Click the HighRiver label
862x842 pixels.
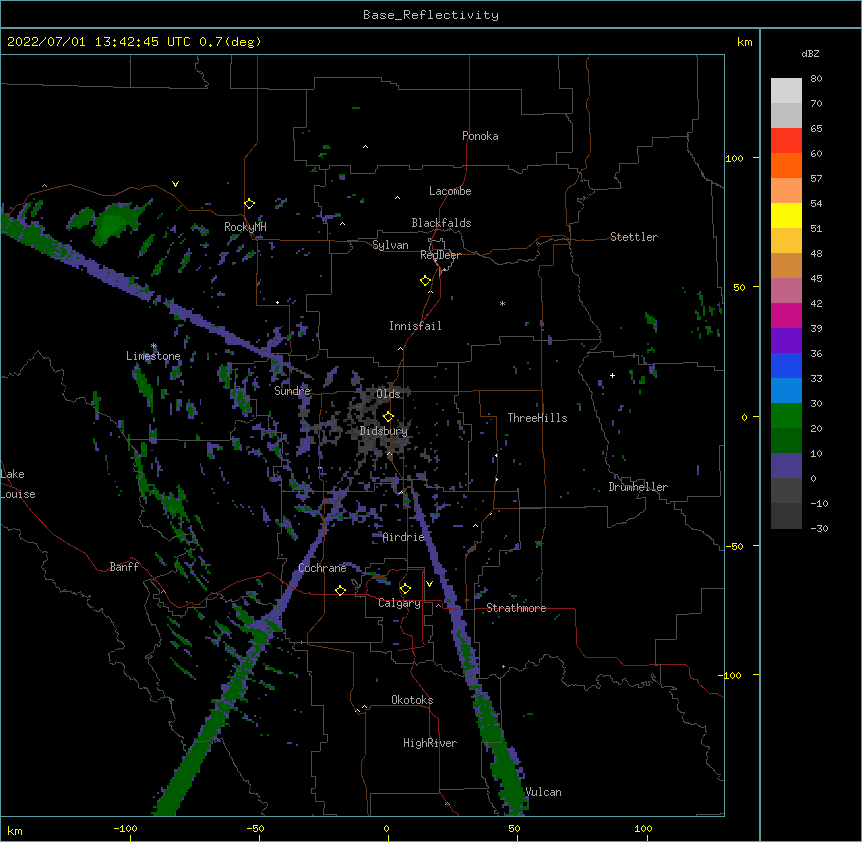click(x=430, y=743)
